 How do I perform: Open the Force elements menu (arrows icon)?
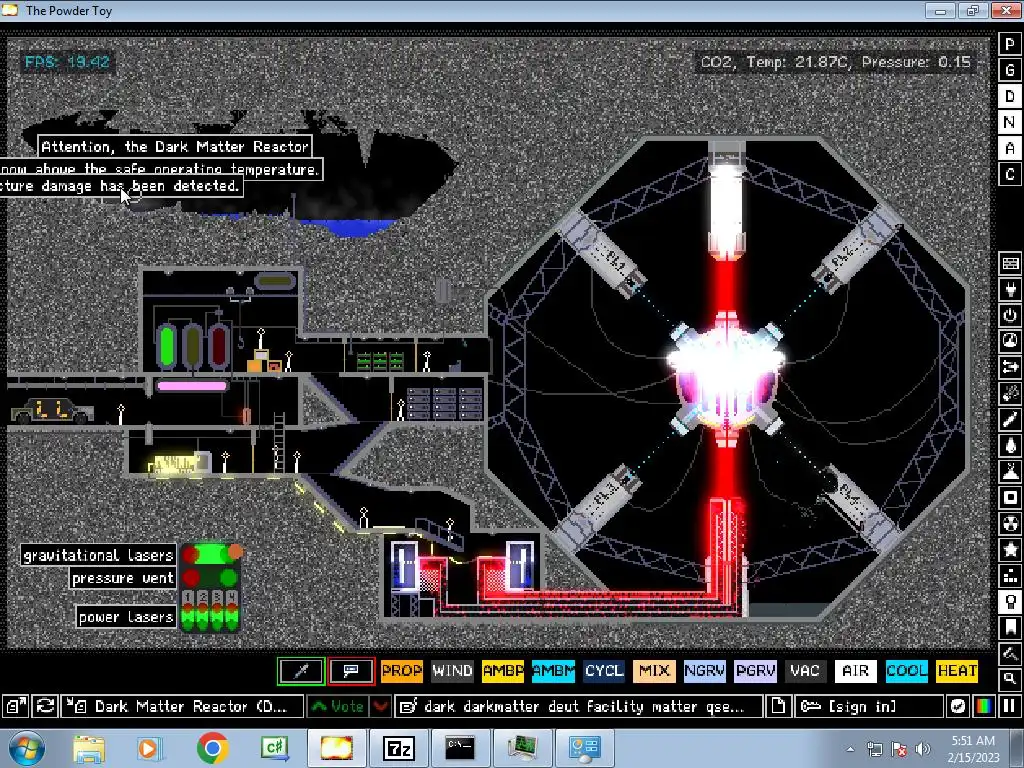[x=1010, y=368]
